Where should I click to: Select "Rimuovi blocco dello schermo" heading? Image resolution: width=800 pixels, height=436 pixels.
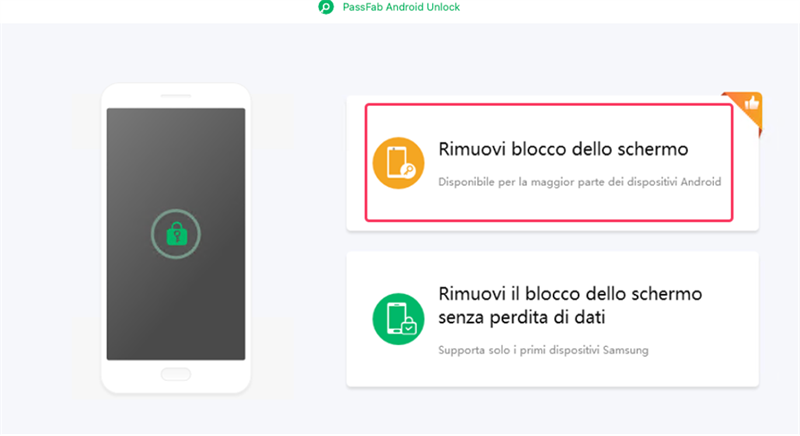tap(563, 150)
